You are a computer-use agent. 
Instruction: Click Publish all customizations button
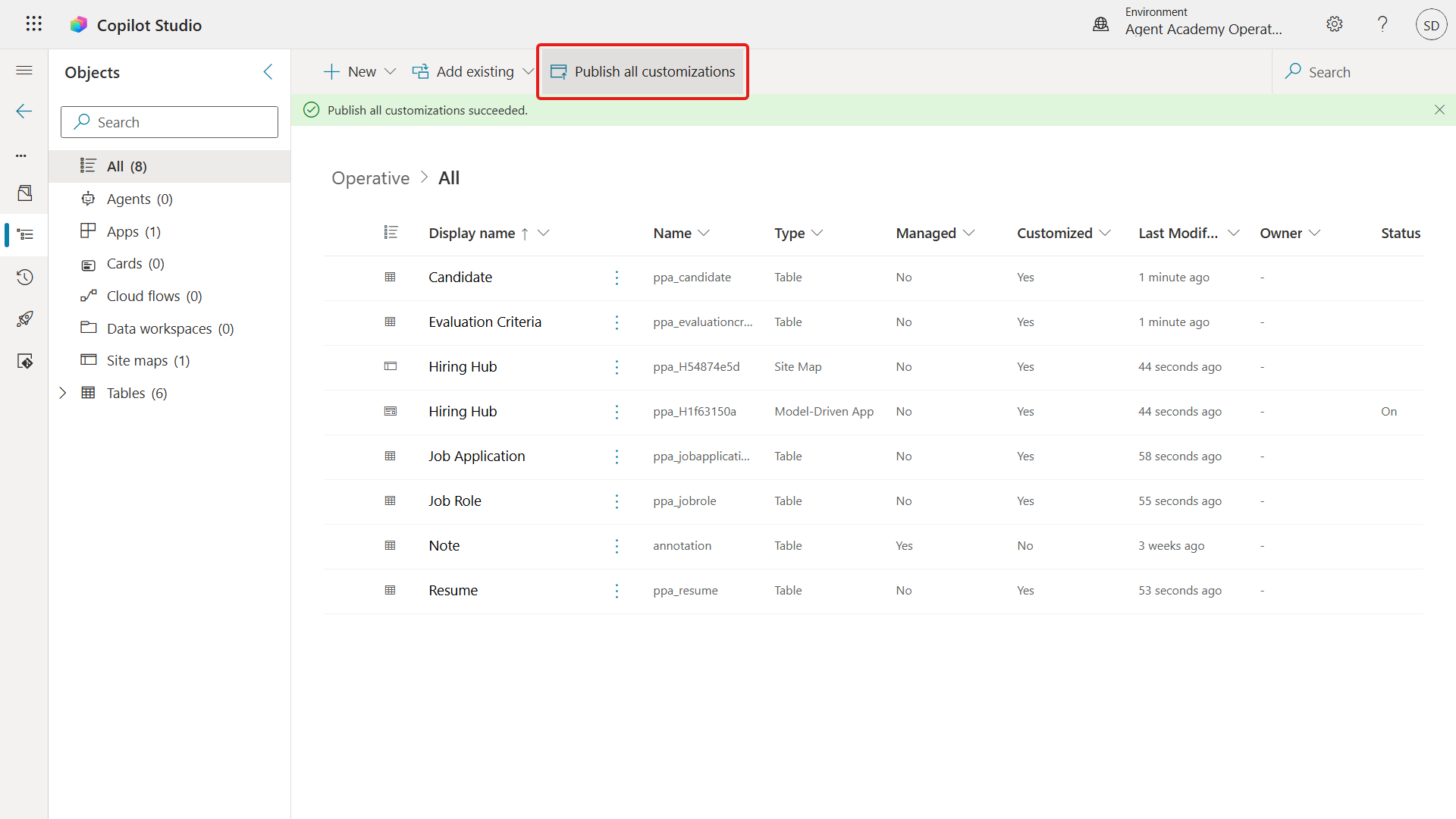(643, 72)
